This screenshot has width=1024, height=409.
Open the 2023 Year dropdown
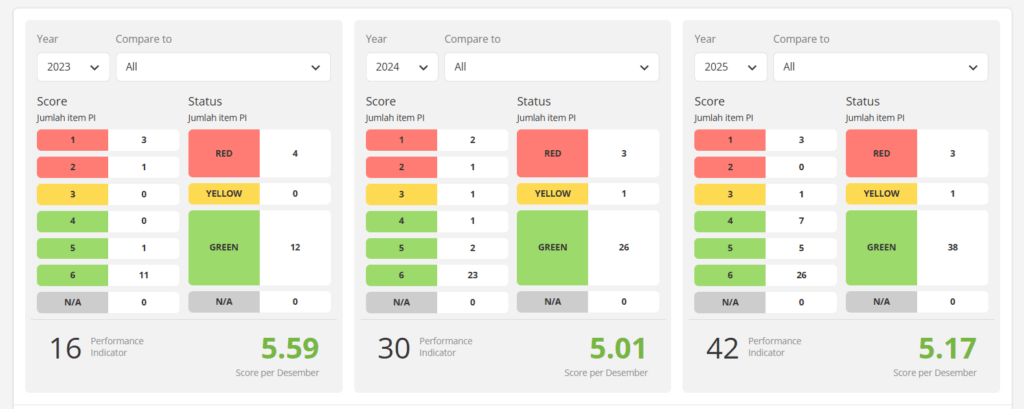(x=73, y=67)
